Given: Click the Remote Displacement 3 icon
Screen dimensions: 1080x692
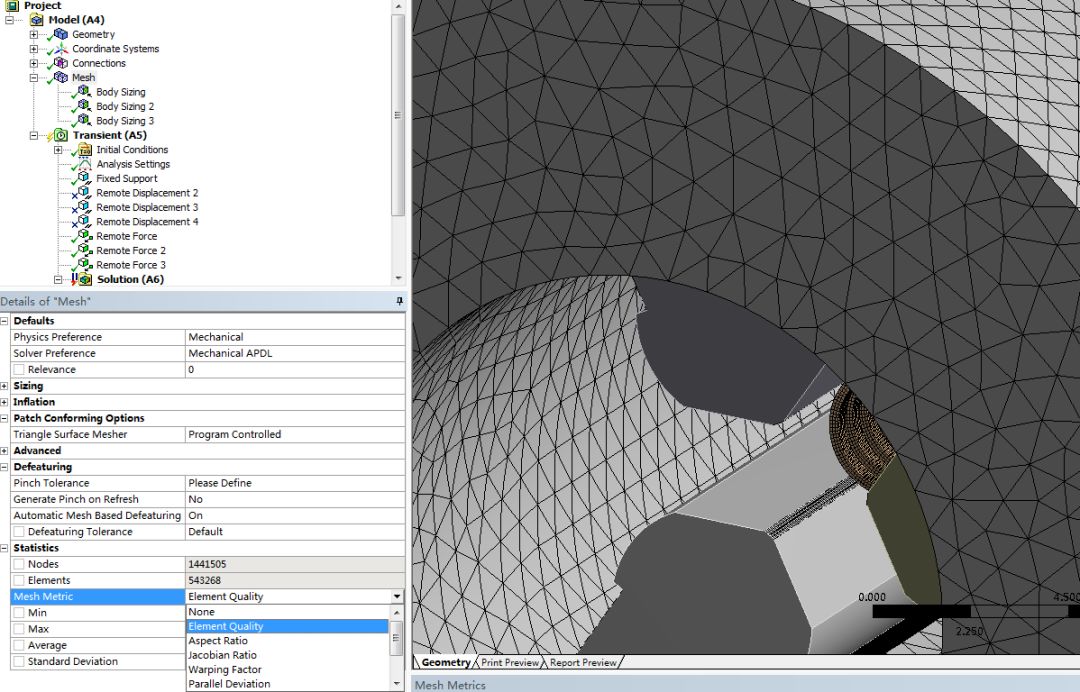Looking at the screenshot, I should [x=84, y=207].
